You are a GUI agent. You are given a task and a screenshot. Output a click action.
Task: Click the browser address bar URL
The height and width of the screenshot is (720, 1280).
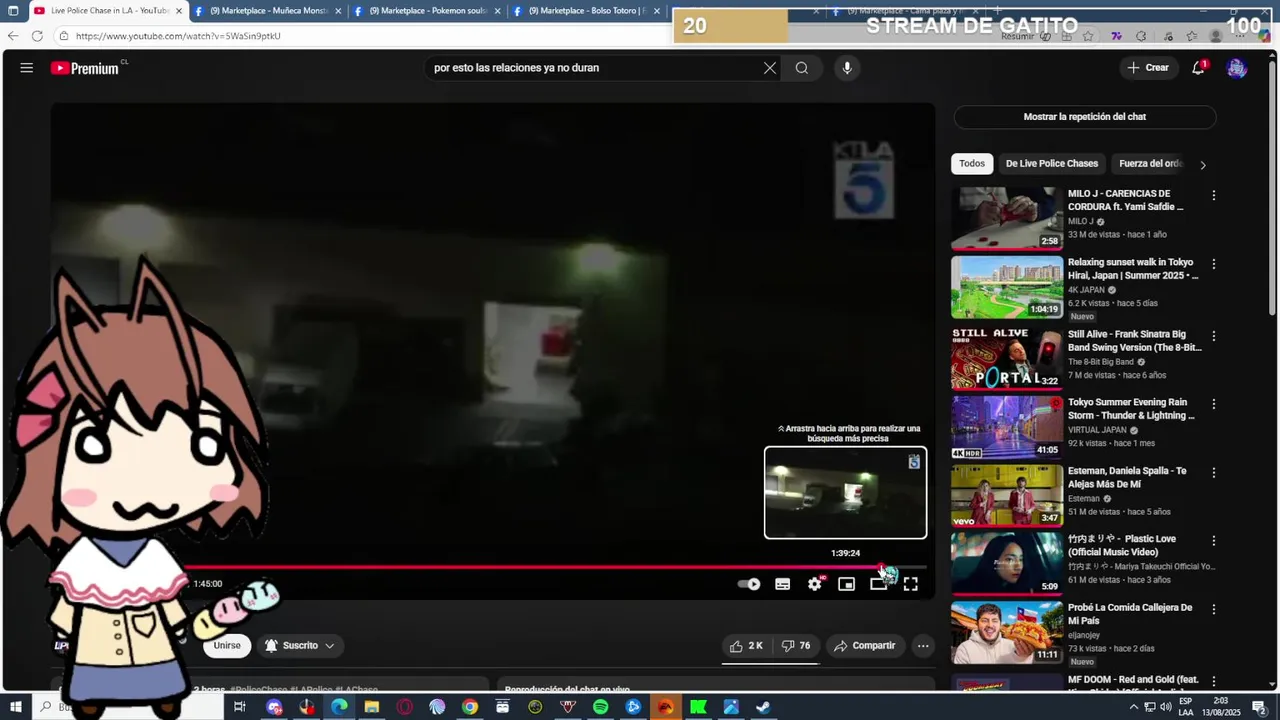click(x=178, y=36)
